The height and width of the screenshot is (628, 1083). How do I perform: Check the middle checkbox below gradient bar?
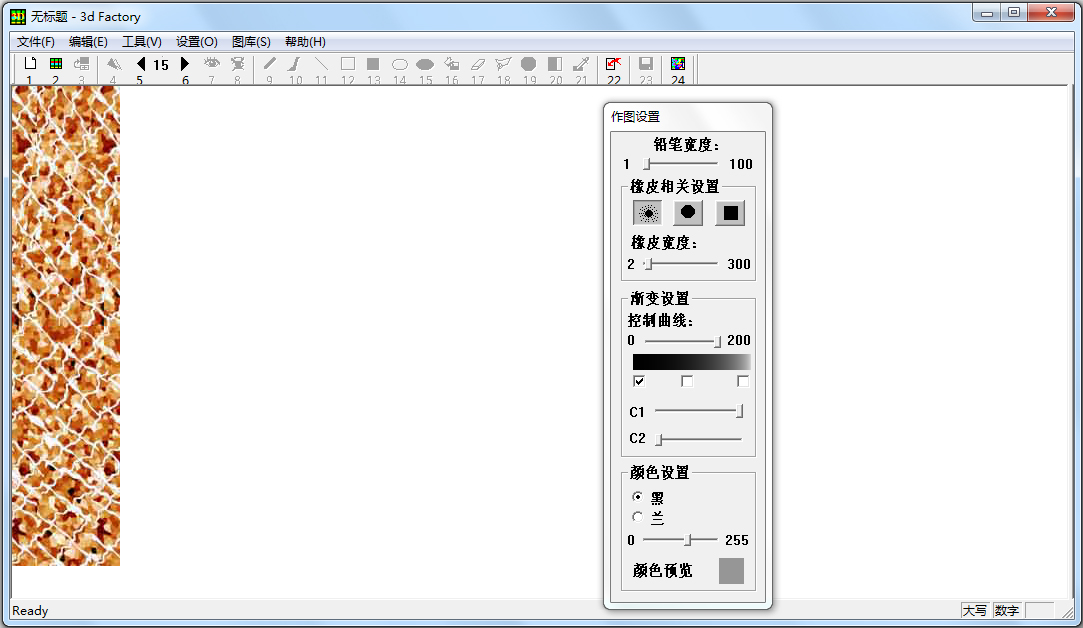(687, 381)
